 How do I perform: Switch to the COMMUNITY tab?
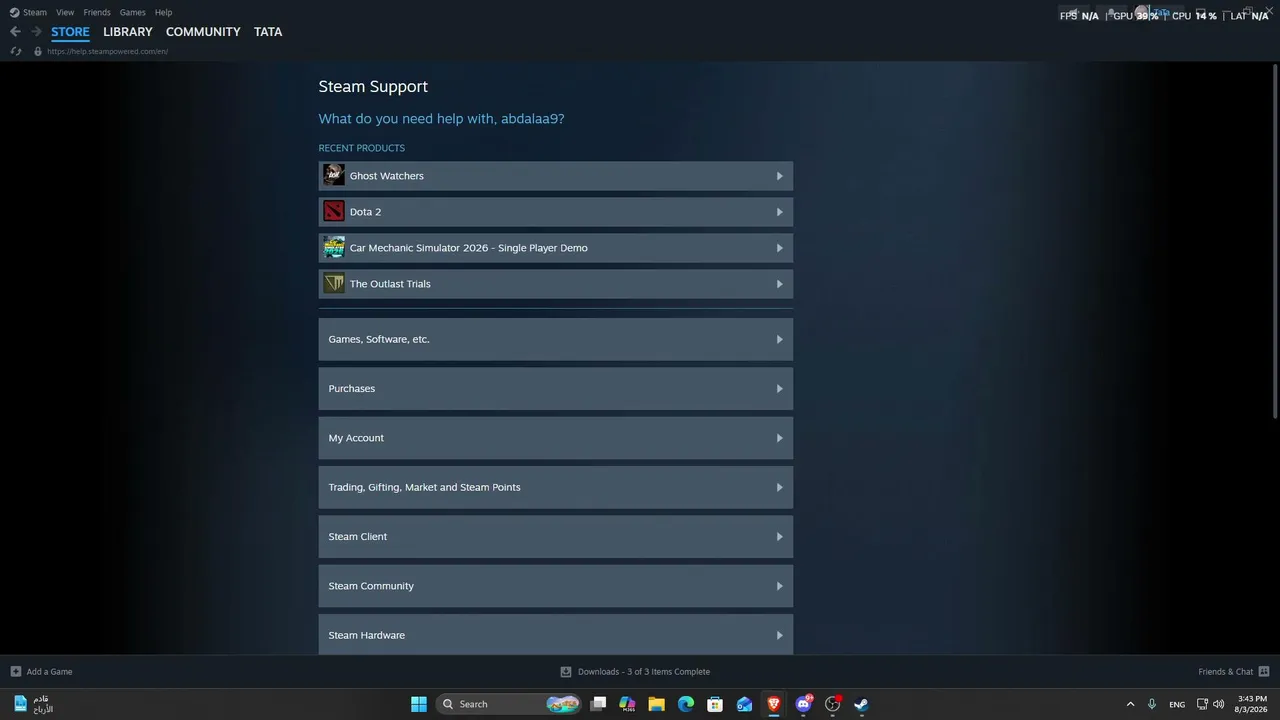click(203, 32)
